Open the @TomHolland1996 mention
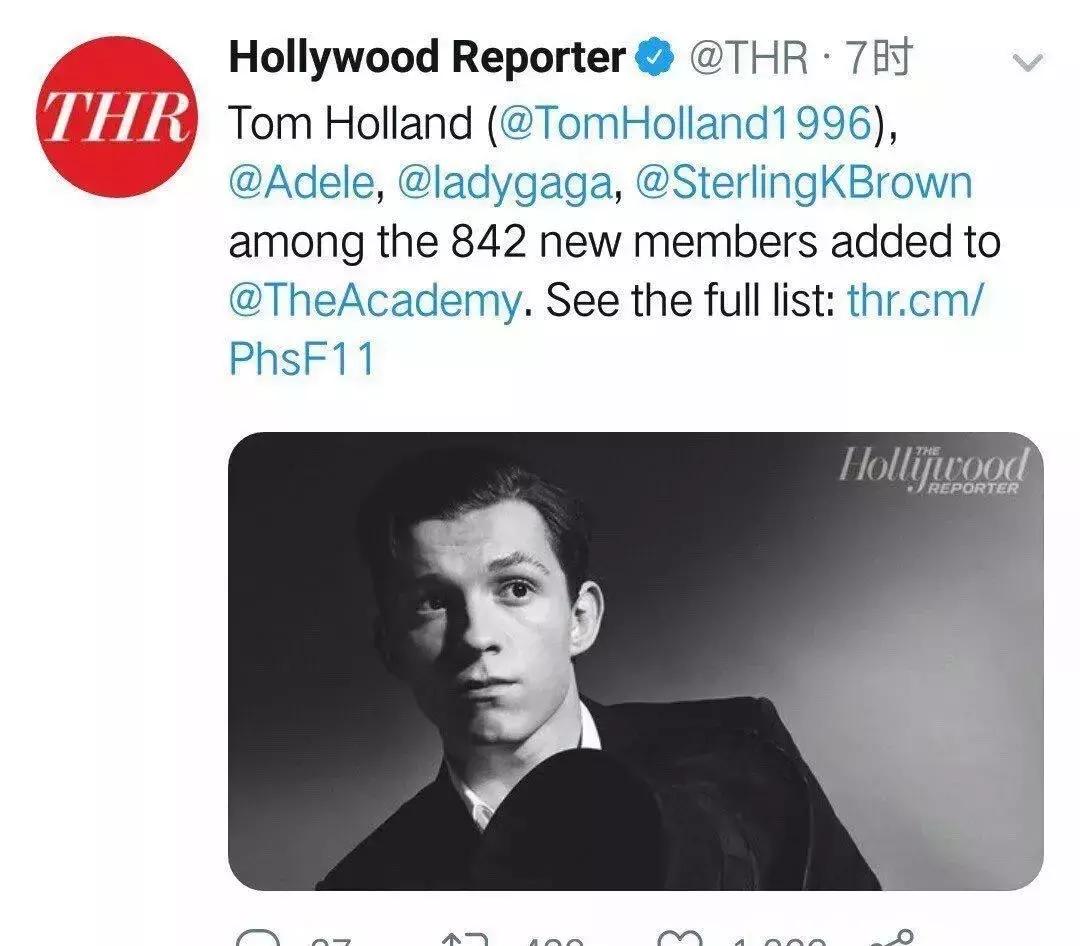 (x=685, y=123)
